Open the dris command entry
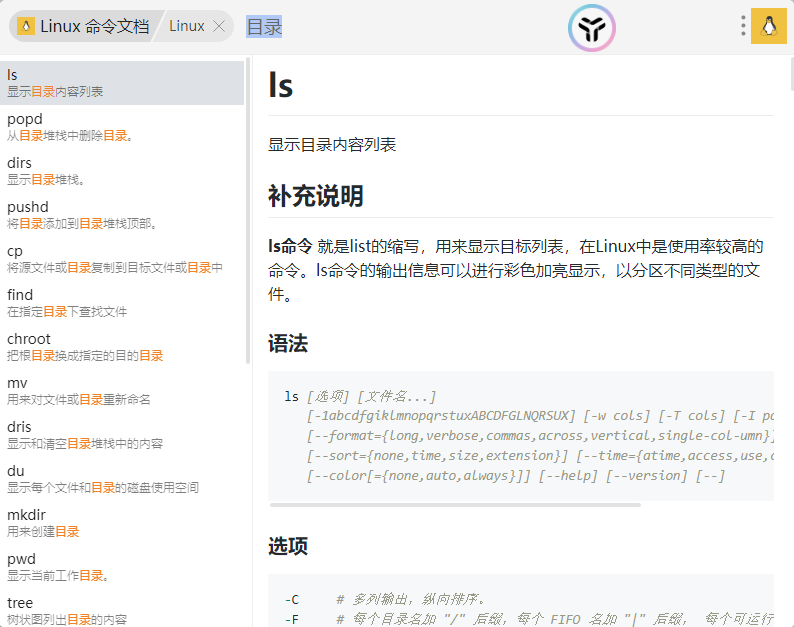The height and width of the screenshot is (627, 794). click(122, 435)
